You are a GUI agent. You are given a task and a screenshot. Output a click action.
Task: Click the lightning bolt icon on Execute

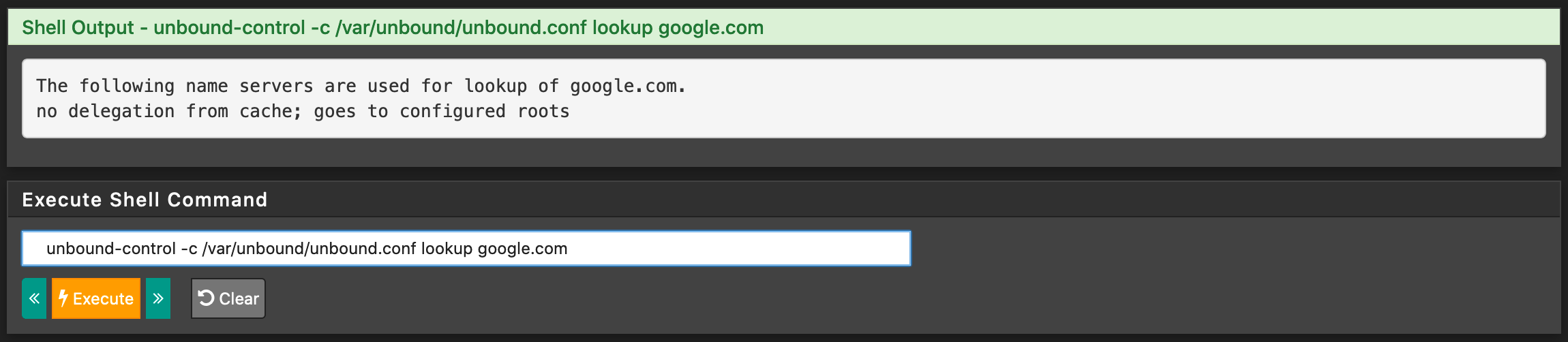coord(63,298)
